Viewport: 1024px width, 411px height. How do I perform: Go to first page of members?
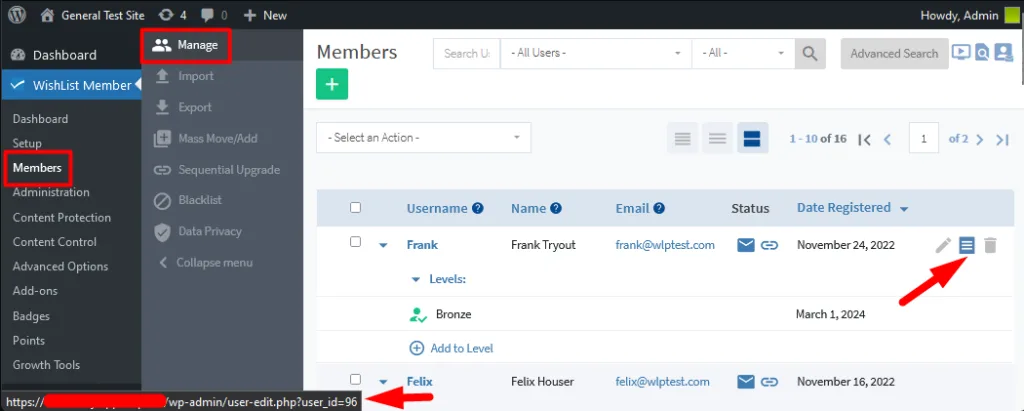[x=865, y=139]
